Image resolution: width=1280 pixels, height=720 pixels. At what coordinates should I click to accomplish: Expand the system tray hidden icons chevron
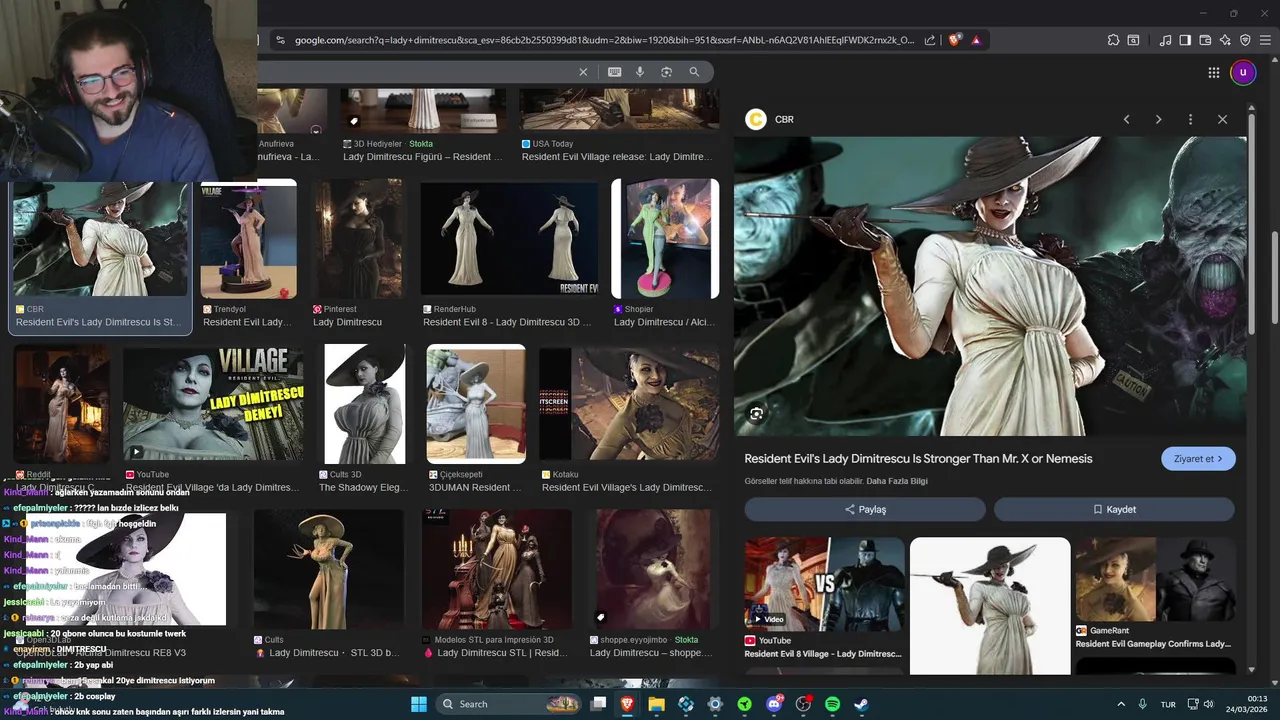[x=1120, y=704]
